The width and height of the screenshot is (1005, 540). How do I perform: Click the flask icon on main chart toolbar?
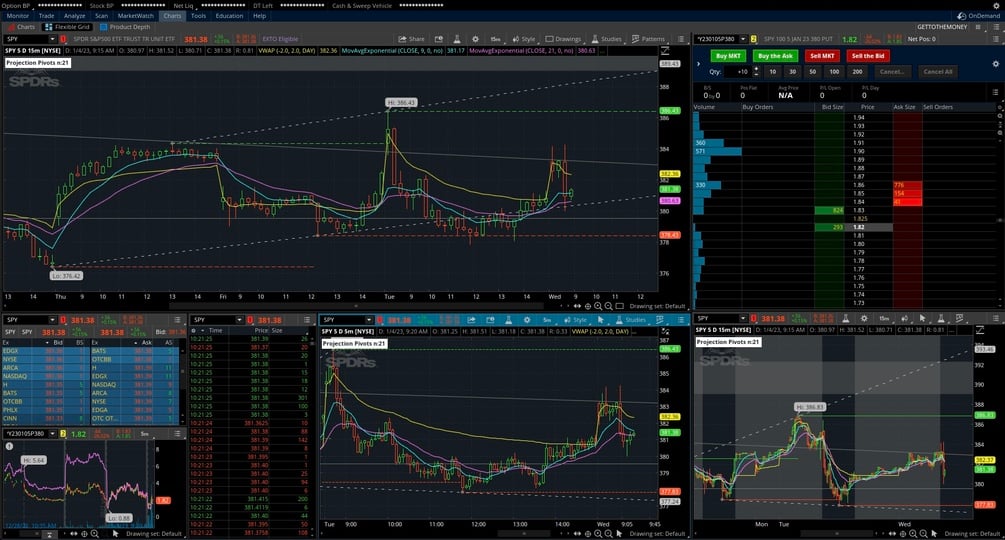(456, 39)
